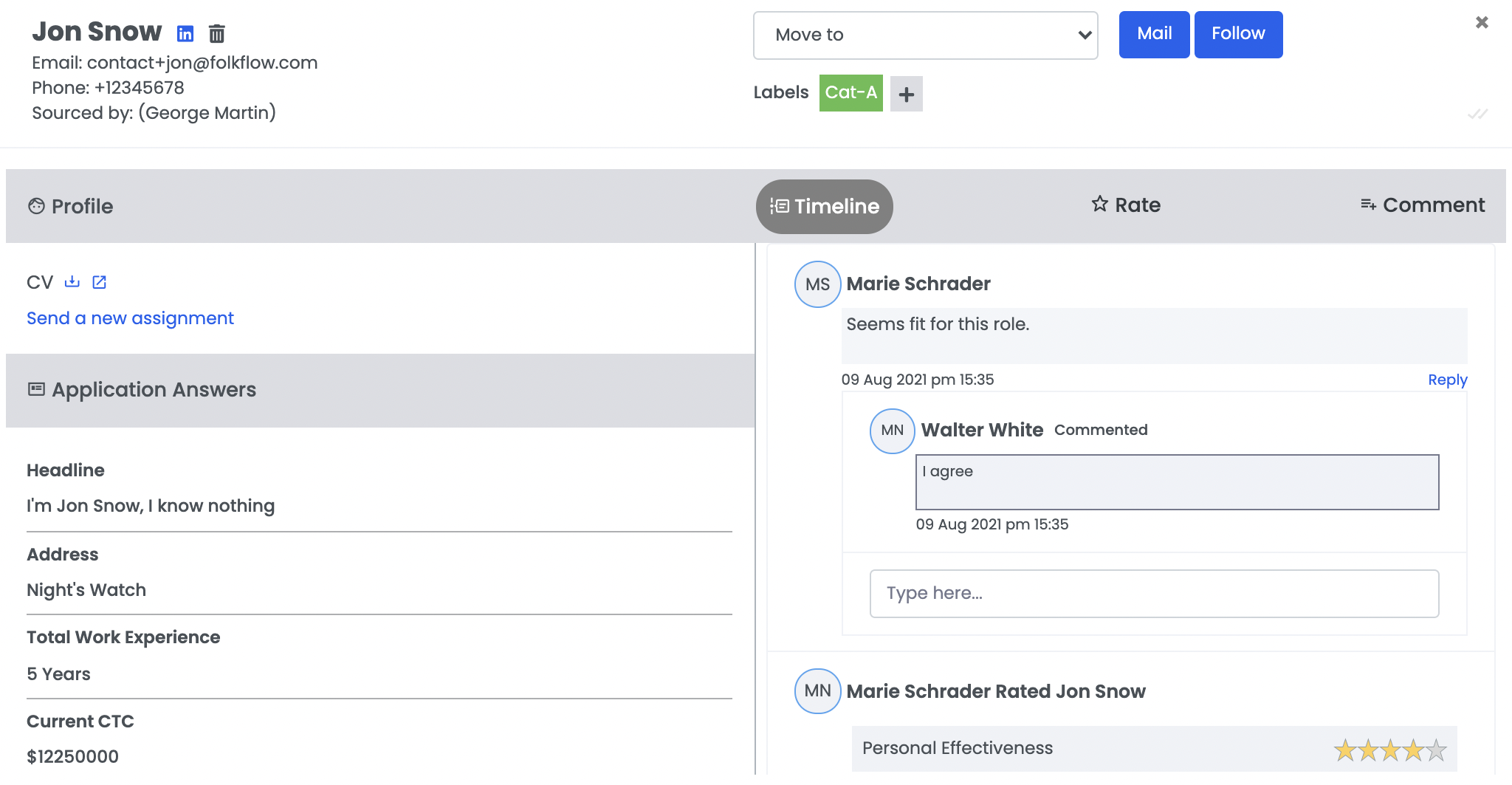The width and height of the screenshot is (1512, 785).
Task: Click the Walter White avatar circle
Action: point(892,431)
